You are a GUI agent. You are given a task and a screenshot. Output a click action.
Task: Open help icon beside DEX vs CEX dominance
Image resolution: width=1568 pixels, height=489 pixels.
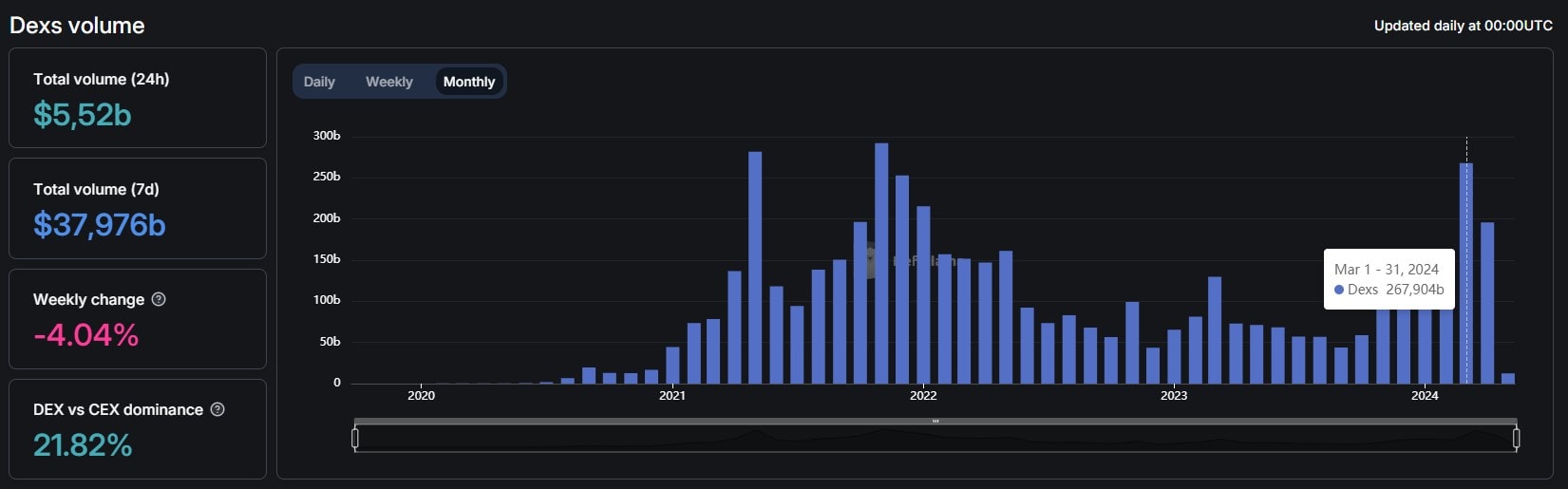tap(217, 409)
